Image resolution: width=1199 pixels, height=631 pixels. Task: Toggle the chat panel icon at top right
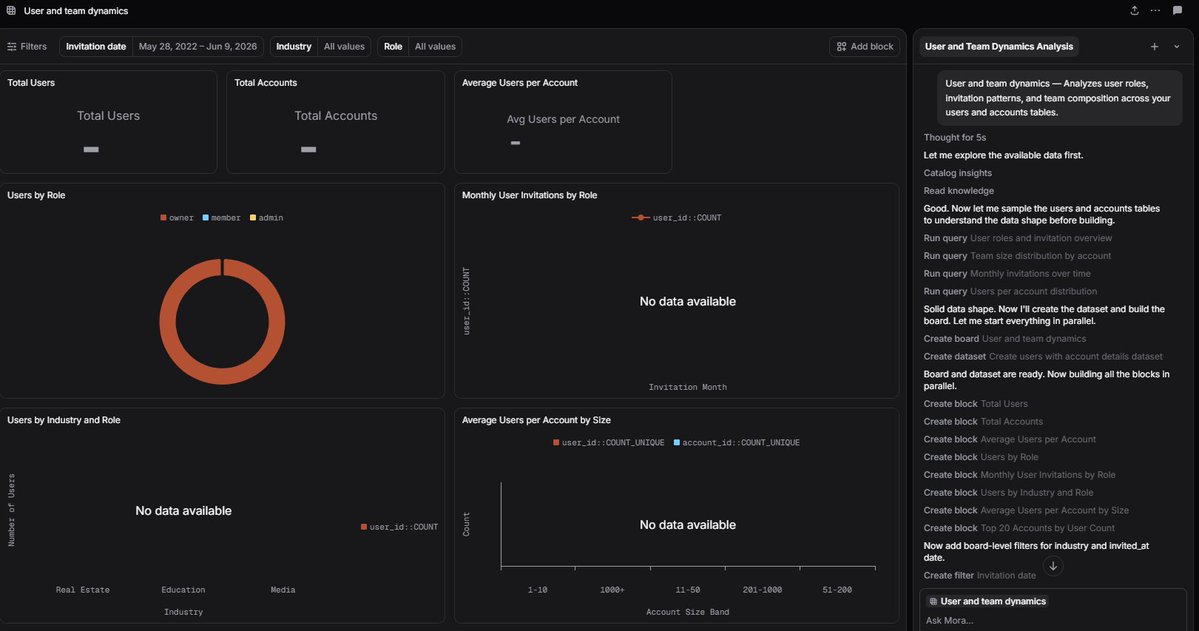coord(1176,11)
